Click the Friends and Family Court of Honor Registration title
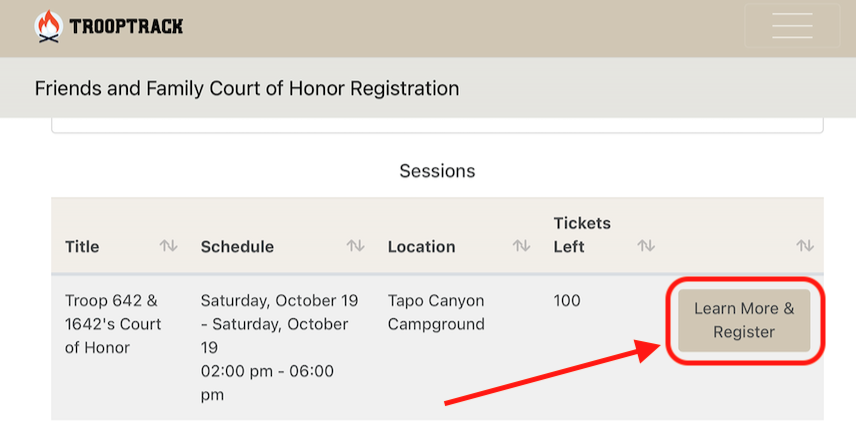This screenshot has width=856, height=446. [x=247, y=88]
